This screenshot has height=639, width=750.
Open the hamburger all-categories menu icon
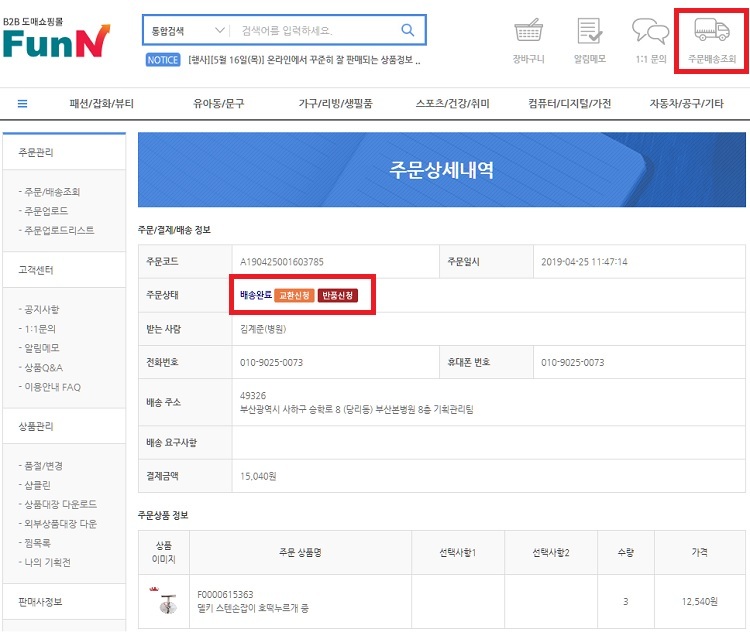coord(23,103)
